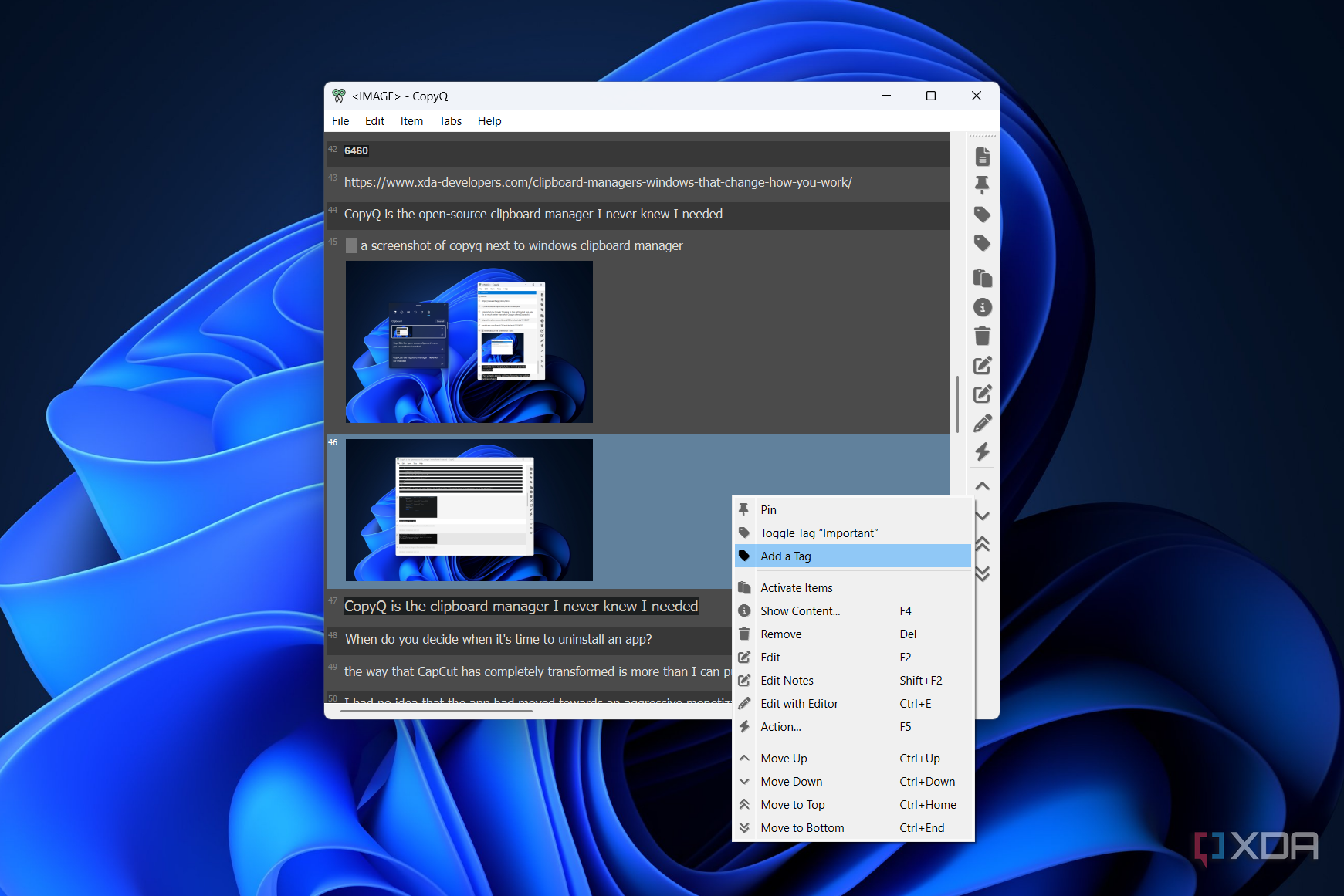Click the horizontal scrollbar under the item list
Screen dimensions: 1344x896
(436, 712)
